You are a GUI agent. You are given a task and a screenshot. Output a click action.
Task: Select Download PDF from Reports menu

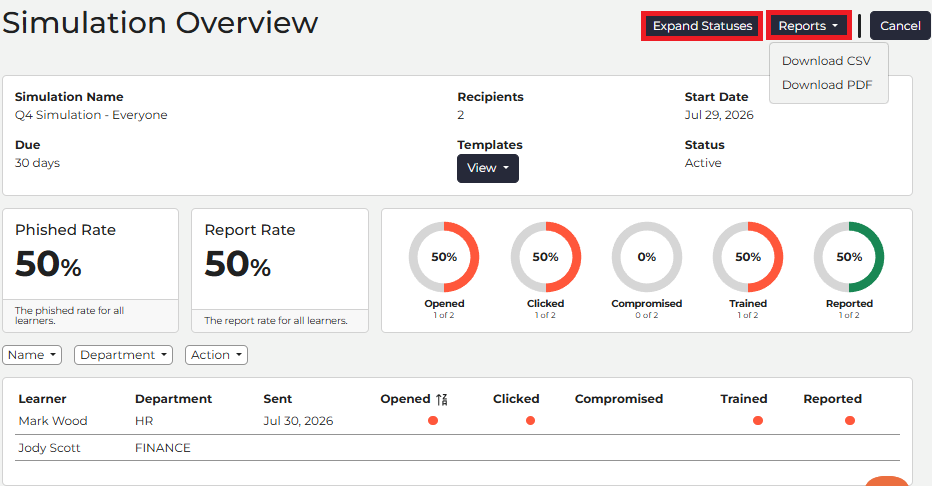[827, 85]
